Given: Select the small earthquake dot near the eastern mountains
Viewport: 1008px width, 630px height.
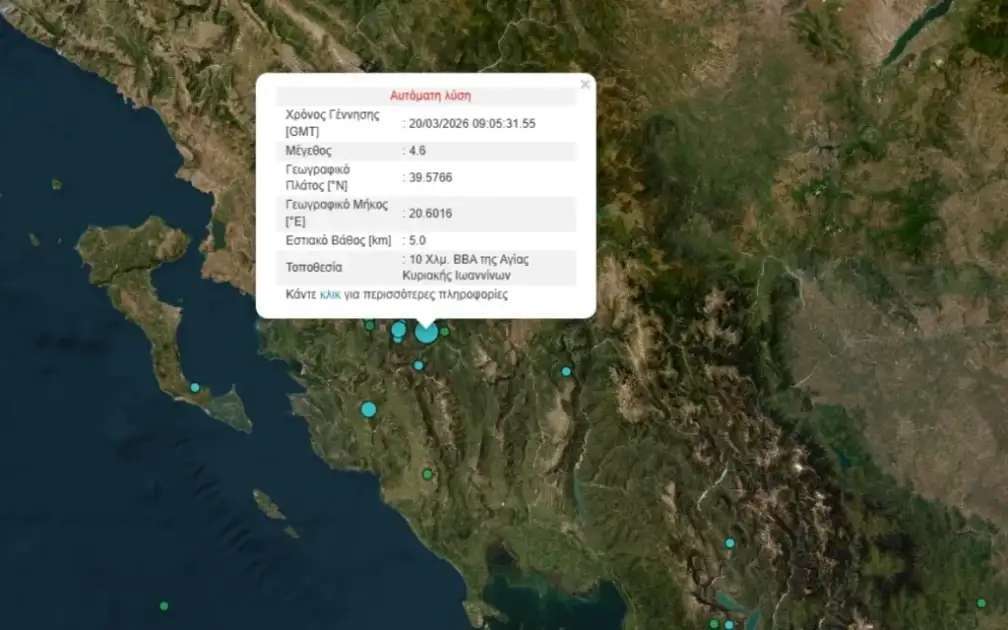Looking at the screenshot, I should 565,371.
